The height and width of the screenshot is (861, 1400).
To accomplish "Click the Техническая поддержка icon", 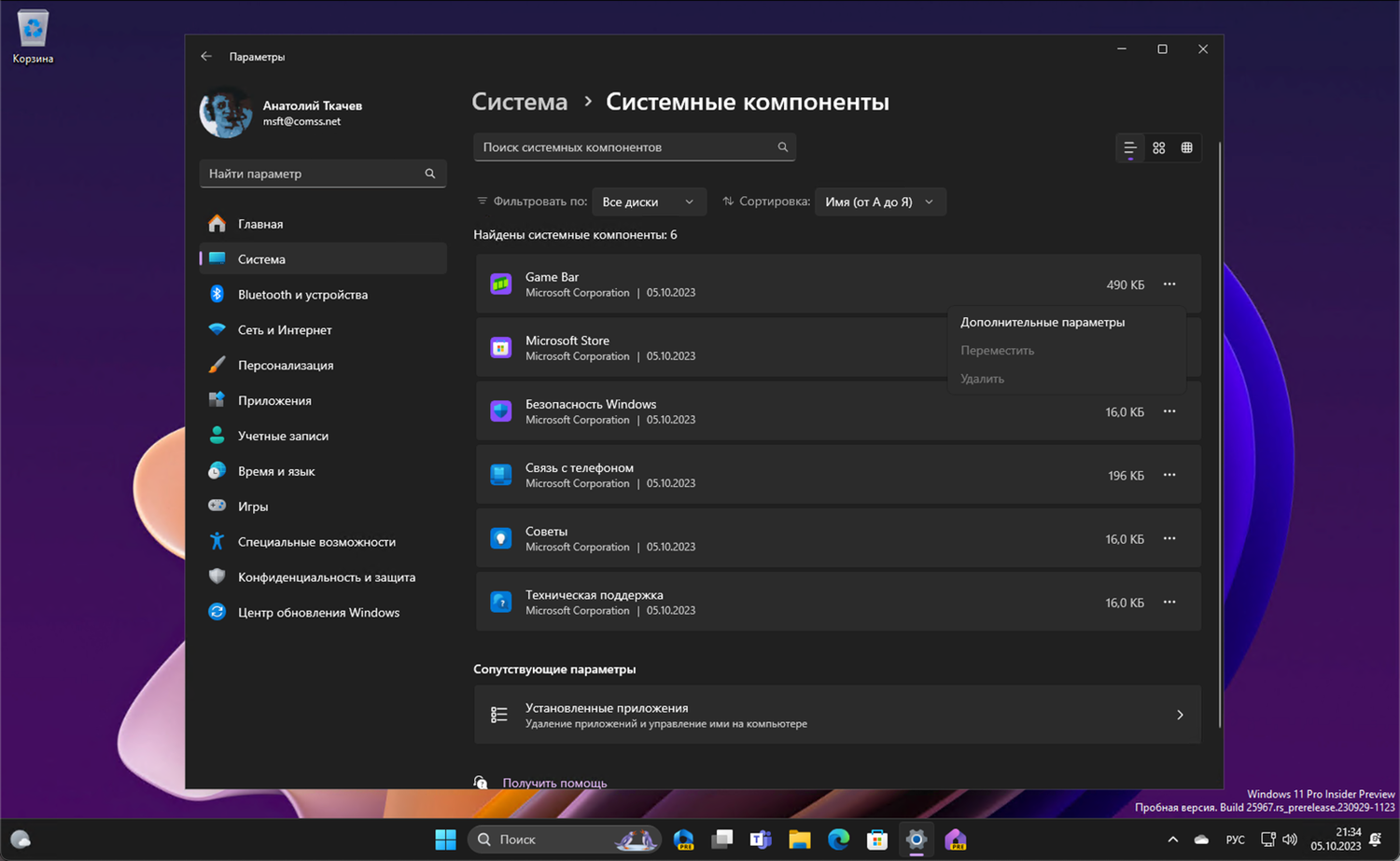I will point(501,602).
